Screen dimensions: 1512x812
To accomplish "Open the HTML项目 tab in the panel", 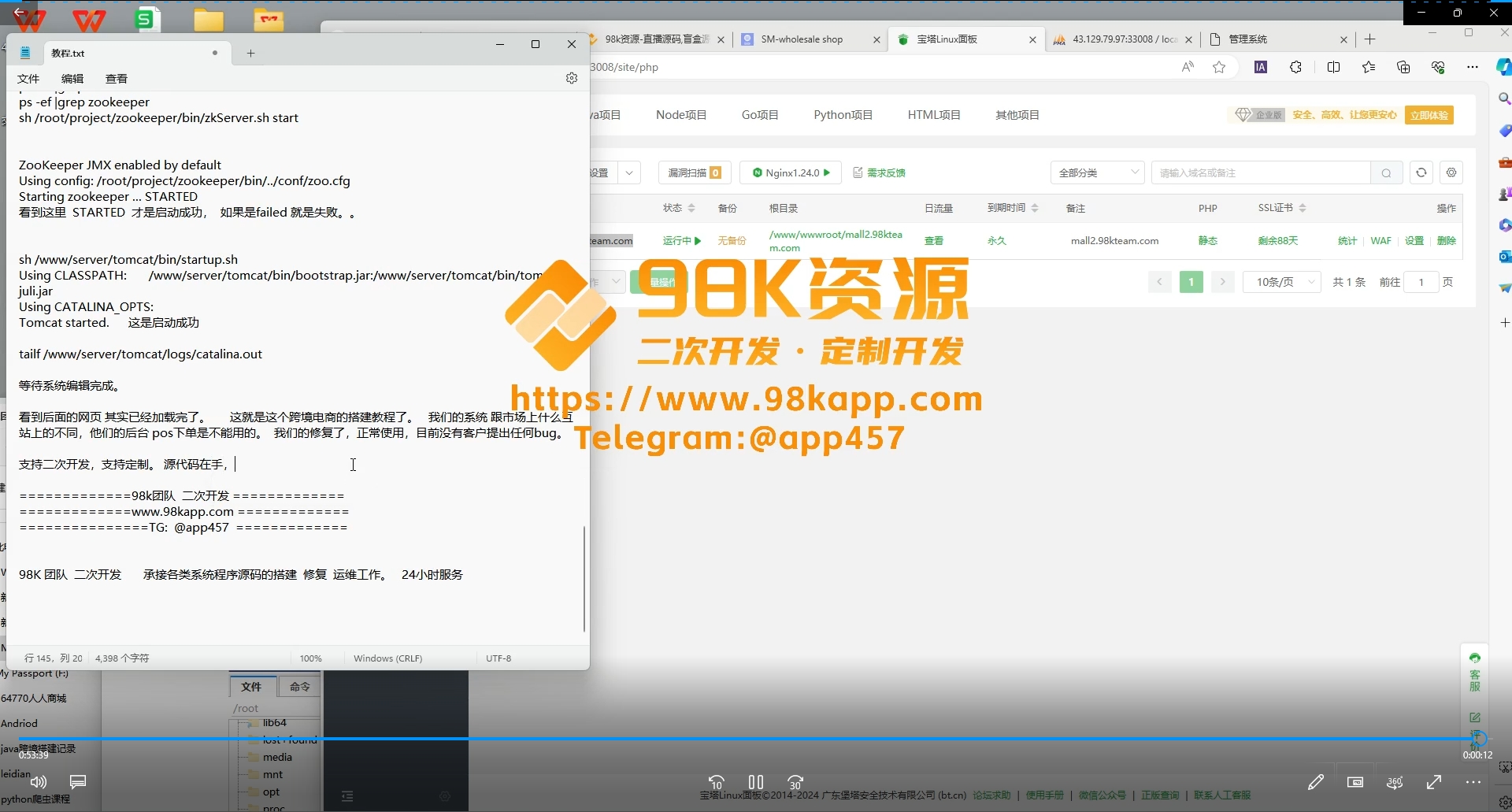I will pyautogui.click(x=934, y=115).
